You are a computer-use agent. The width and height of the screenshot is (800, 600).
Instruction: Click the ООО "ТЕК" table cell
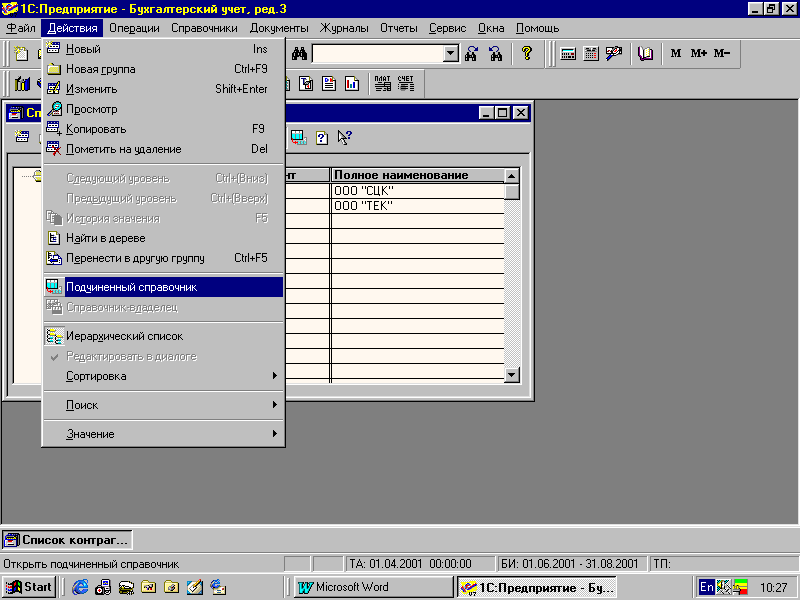click(417, 206)
